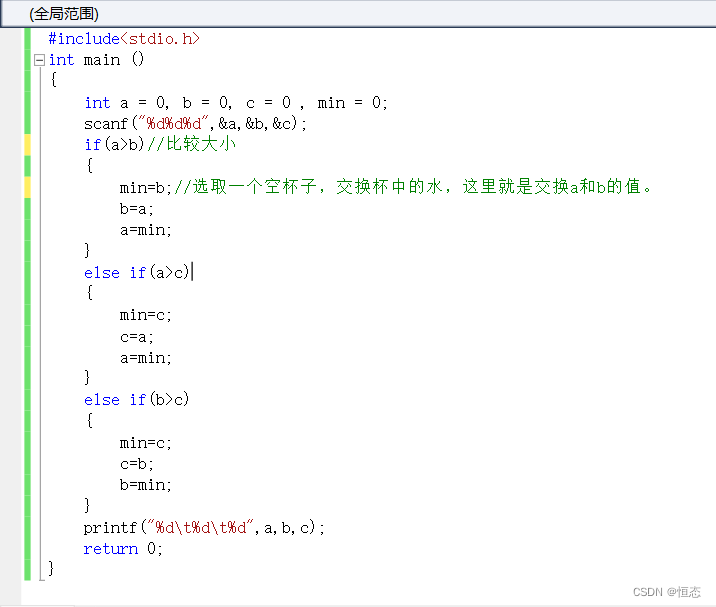Click the 'int main ()' declaration text
716x607 pixels.
tap(96, 60)
